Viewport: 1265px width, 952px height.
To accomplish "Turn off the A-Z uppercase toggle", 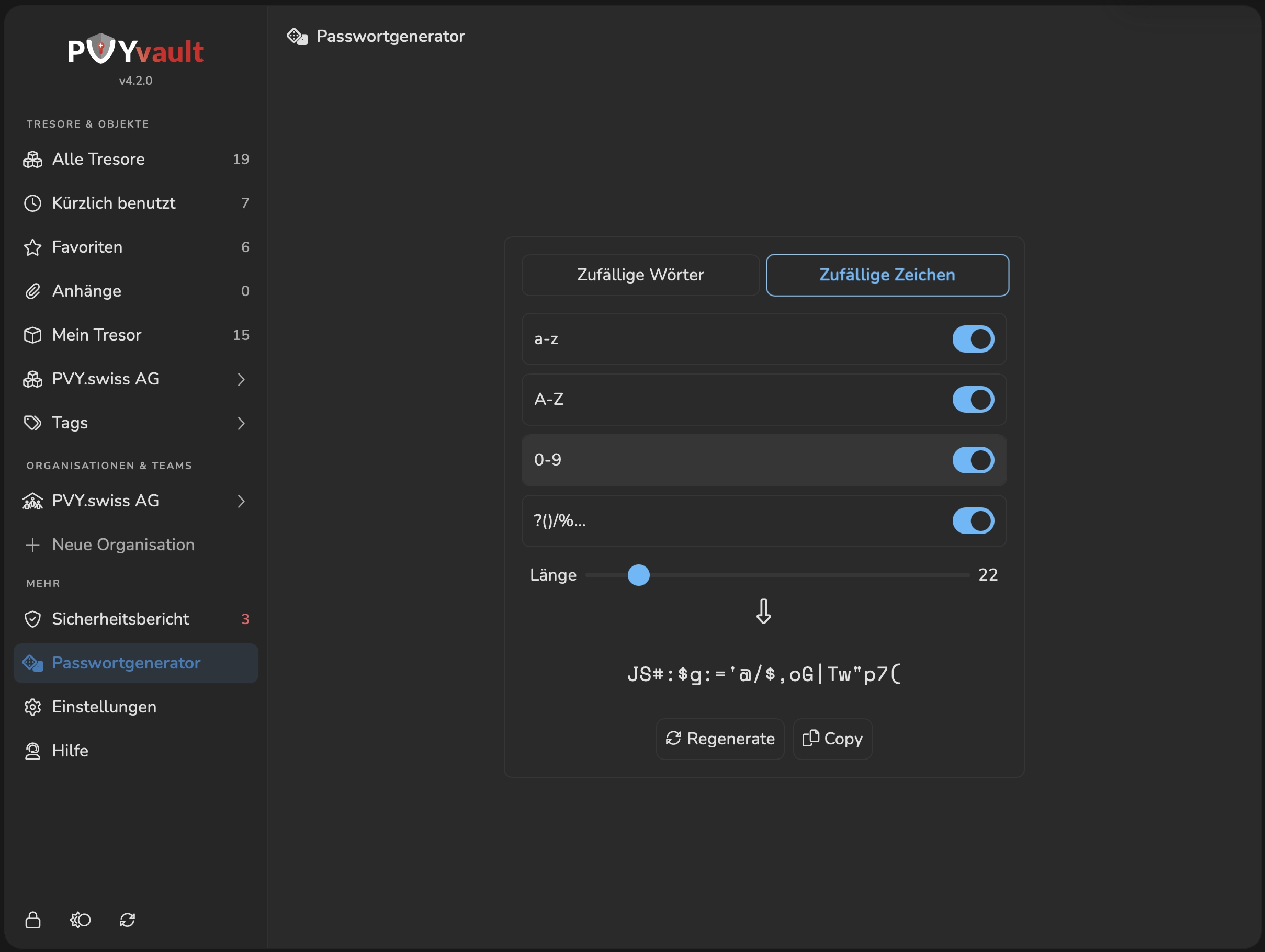I will click(974, 400).
